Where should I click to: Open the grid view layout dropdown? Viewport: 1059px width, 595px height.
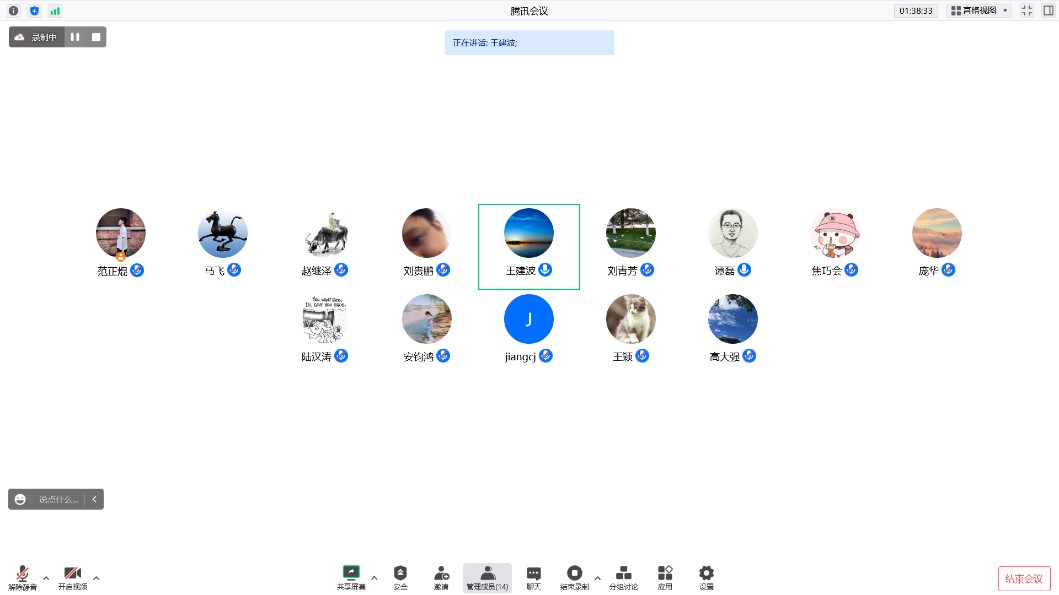coord(979,11)
